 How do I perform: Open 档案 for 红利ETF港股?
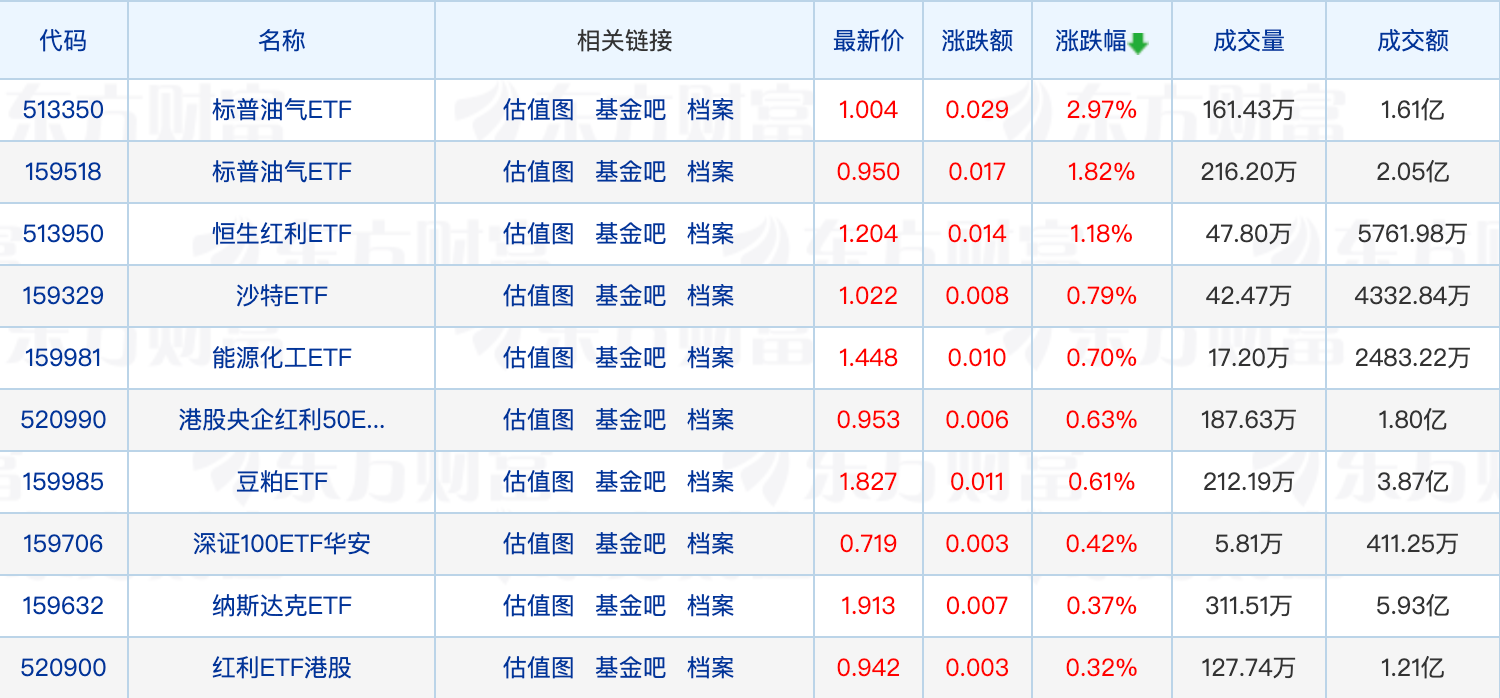point(710,668)
